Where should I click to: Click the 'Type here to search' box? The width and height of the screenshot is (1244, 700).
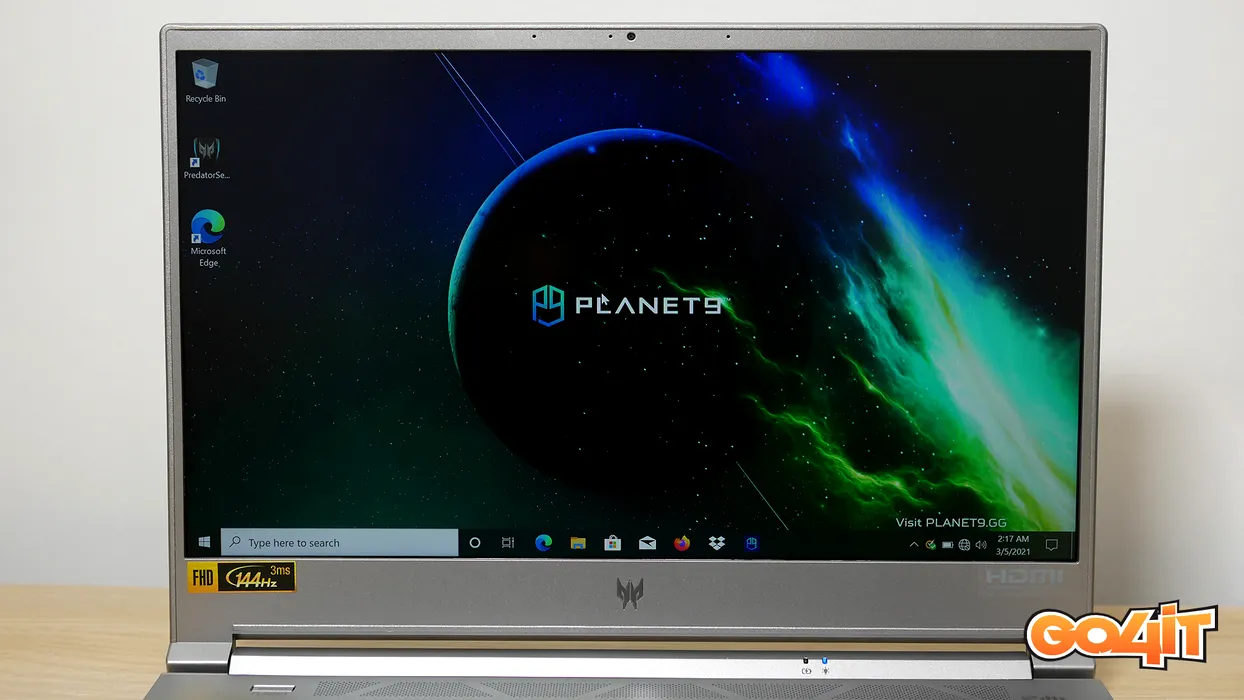pos(339,543)
